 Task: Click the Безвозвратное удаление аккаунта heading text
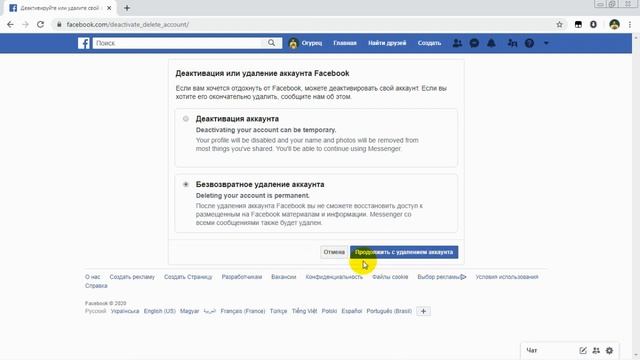point(260,184)
